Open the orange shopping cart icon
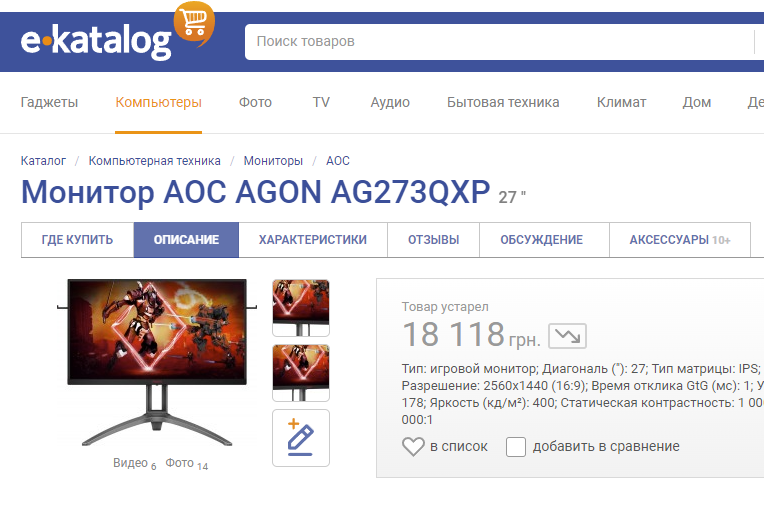 pyautogui.click(x=194, y=23)
